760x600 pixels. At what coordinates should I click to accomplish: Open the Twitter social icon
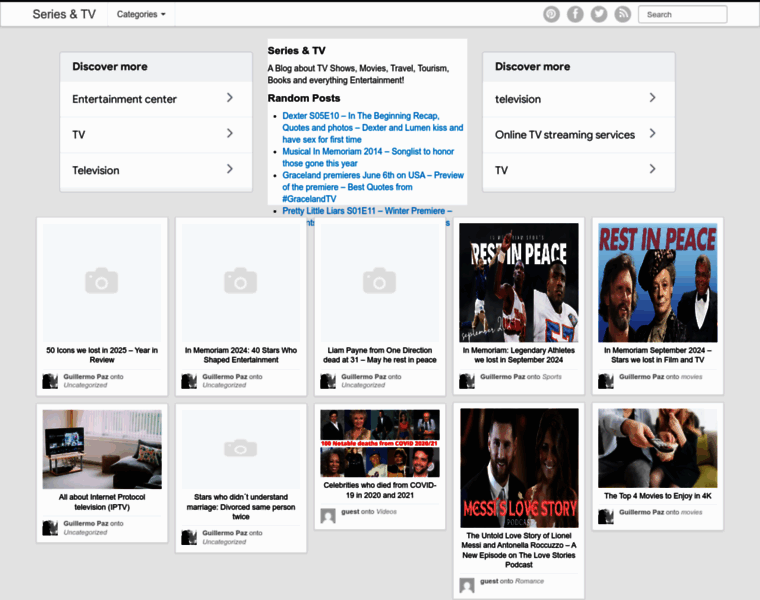coord(599,14)
